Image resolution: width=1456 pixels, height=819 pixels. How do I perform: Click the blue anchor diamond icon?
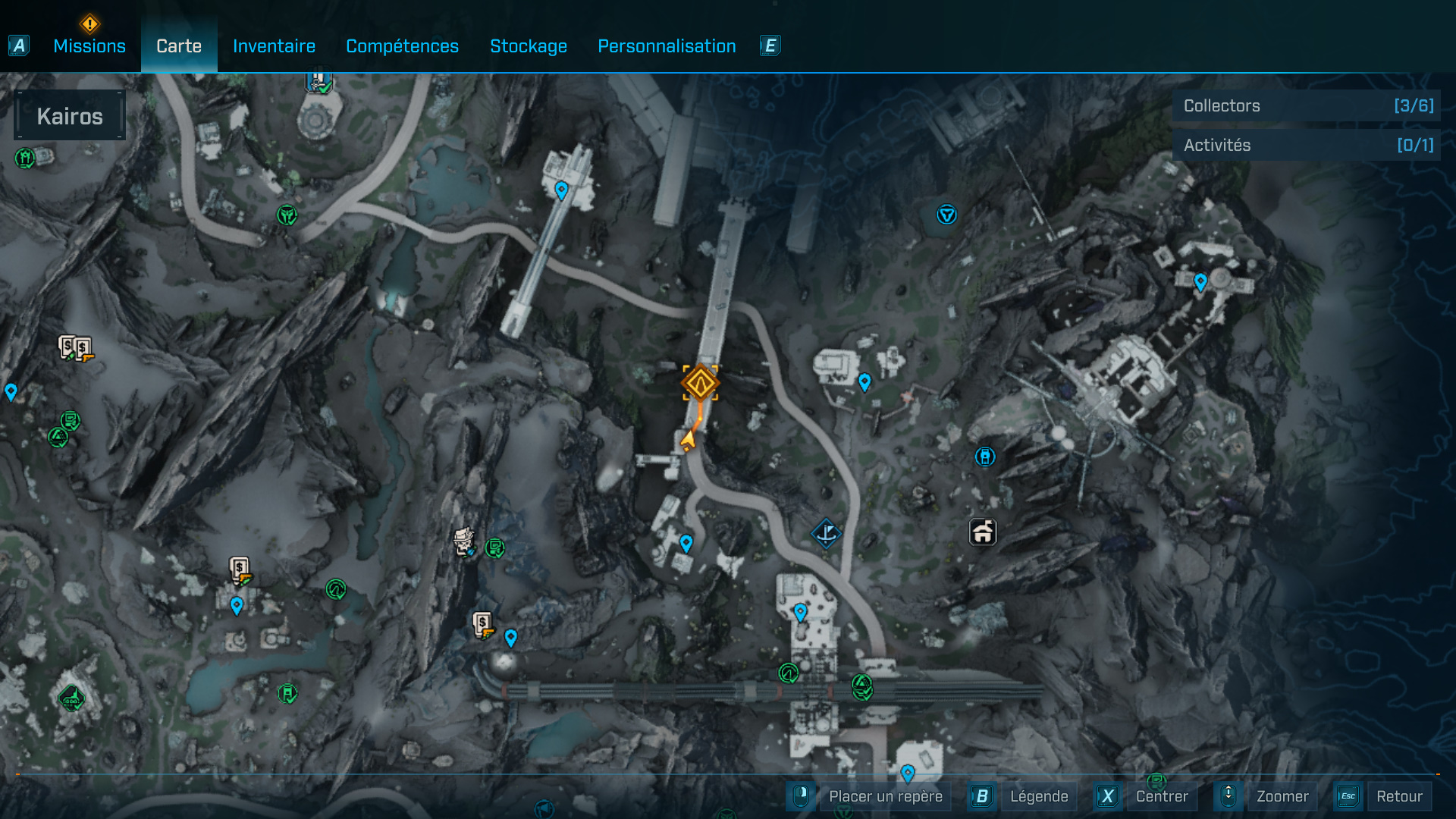pos(827,533)
